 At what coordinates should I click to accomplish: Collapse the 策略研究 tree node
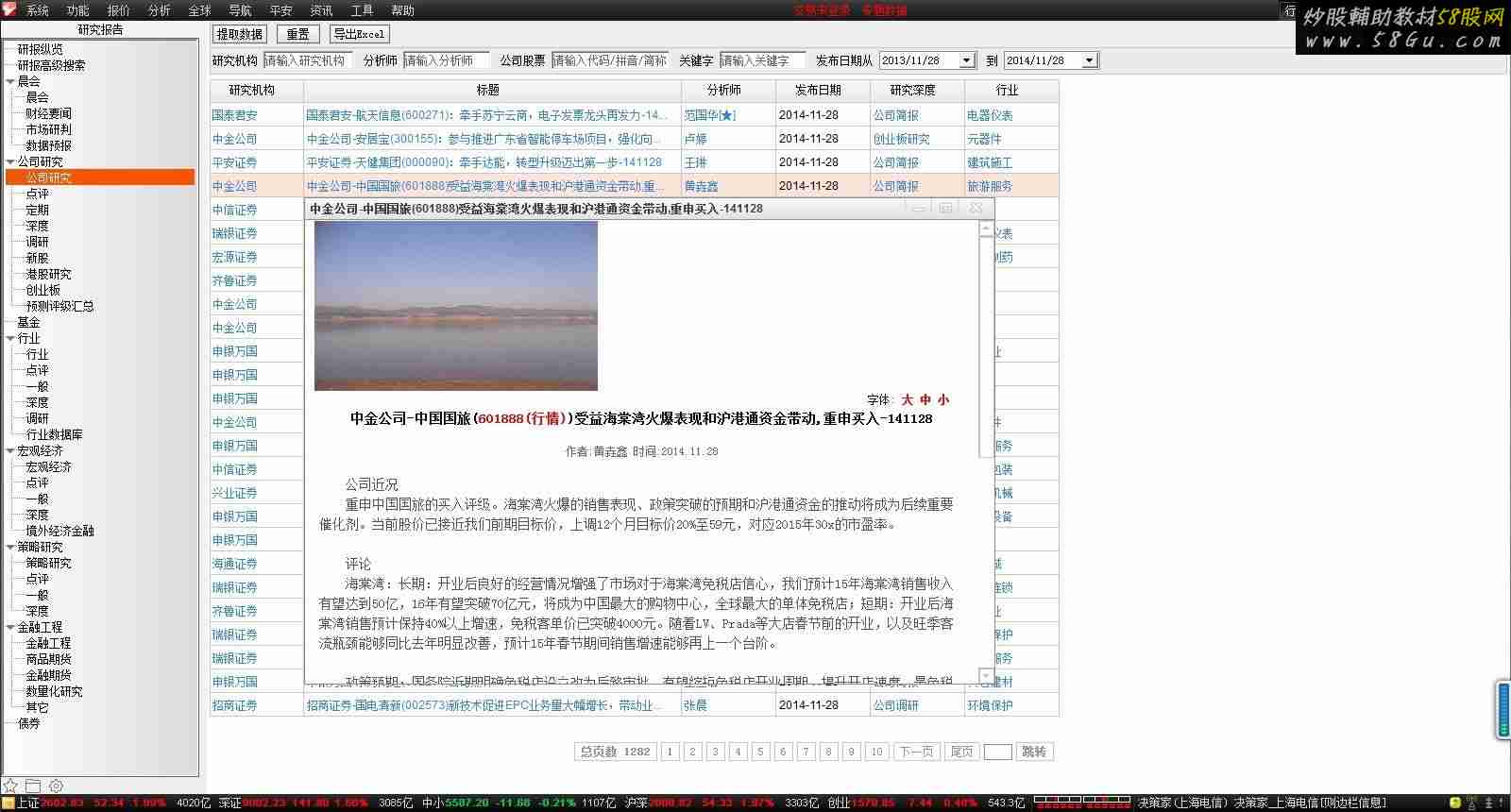[x=10, y=547]
